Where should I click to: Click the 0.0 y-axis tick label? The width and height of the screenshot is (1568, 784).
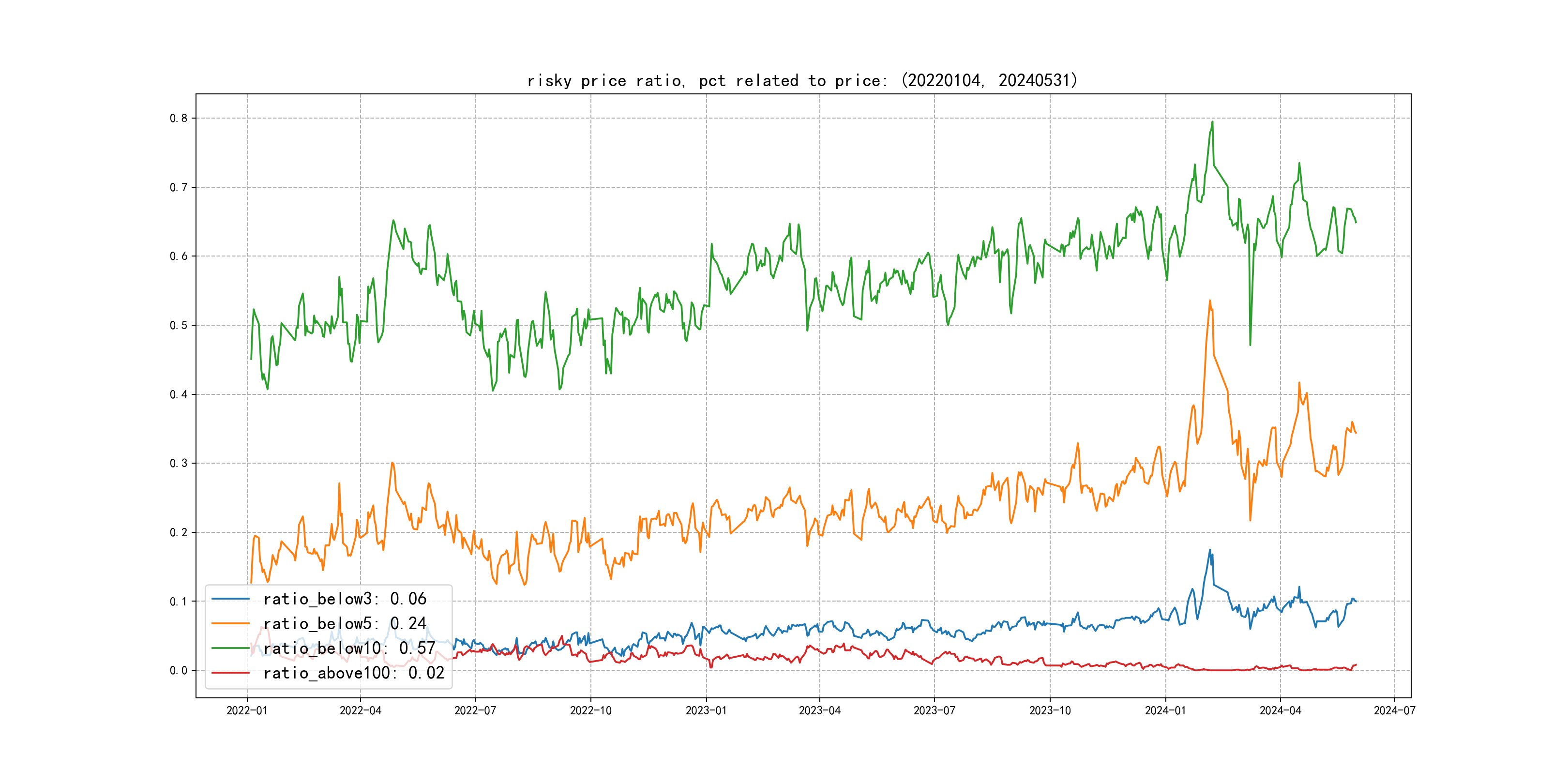pyautogui.click(x=179, y=670)
